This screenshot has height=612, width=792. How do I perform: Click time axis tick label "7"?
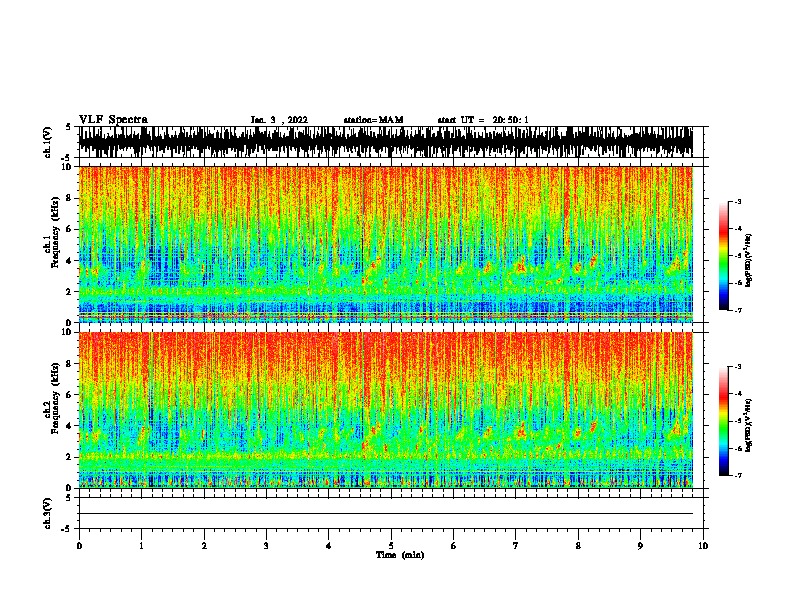point(516,546)
